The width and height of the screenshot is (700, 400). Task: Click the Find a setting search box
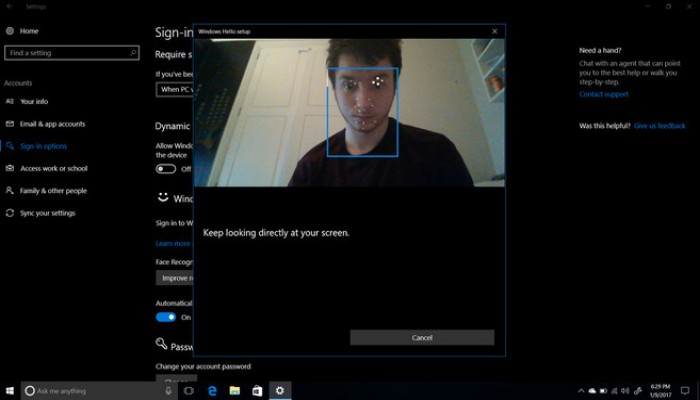(x=72, y=53)
